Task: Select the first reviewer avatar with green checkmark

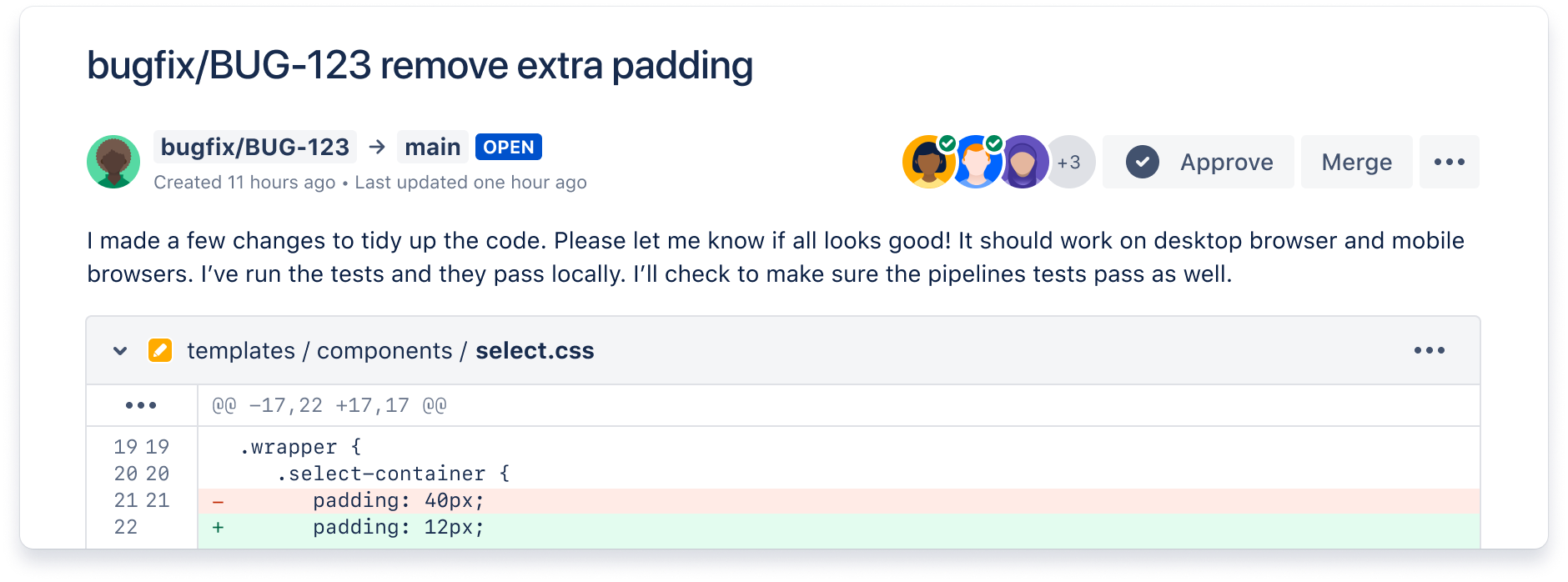Action: (928, 162)
